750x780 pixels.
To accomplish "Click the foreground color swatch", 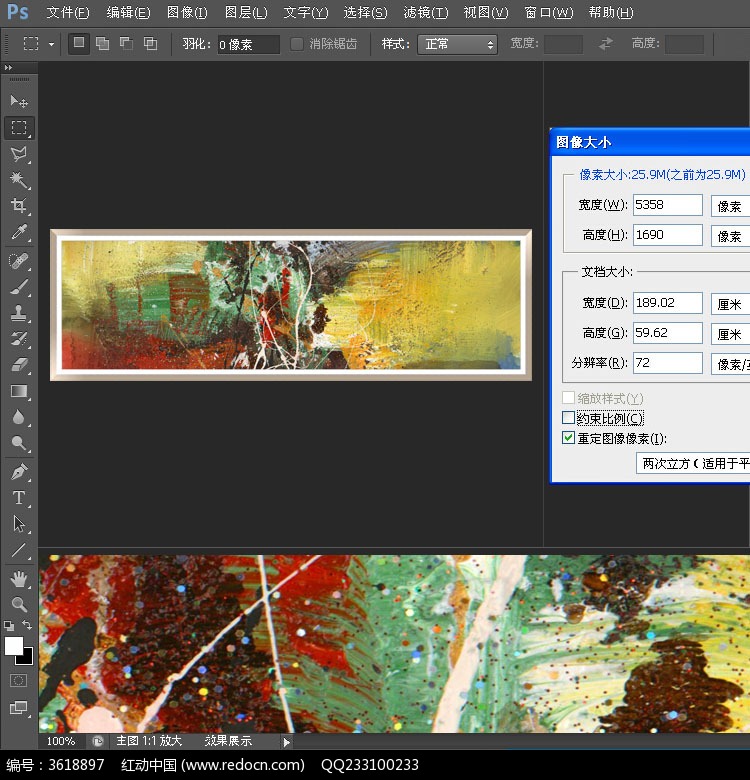I will coord(13,646).
